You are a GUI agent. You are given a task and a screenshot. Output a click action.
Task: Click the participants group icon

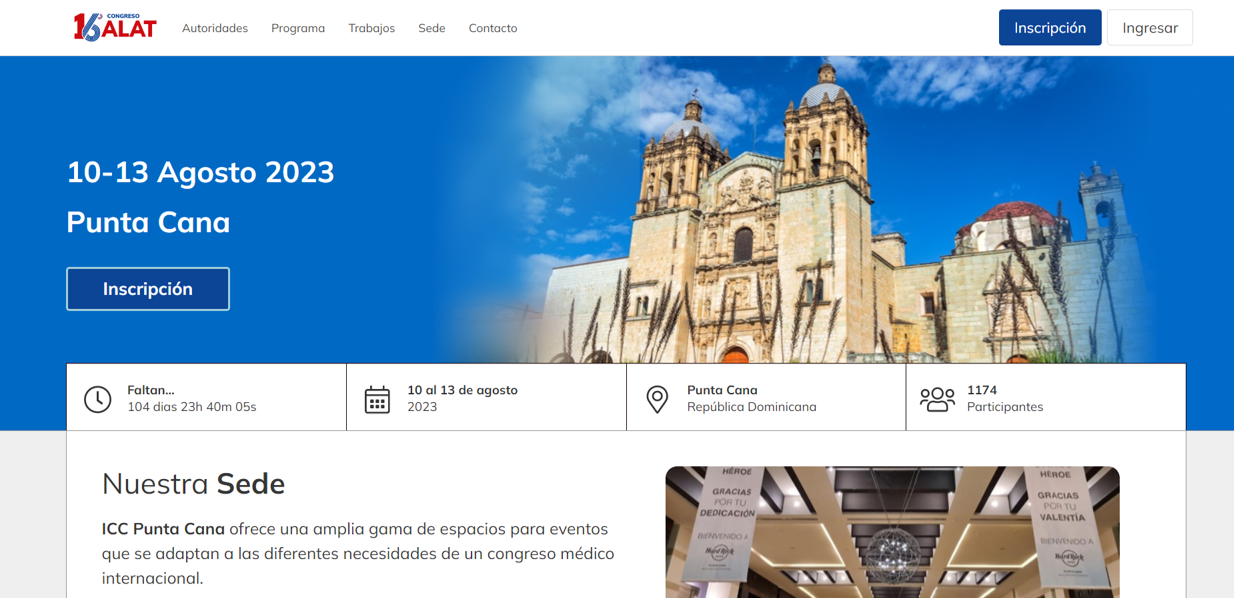(937, 399)
